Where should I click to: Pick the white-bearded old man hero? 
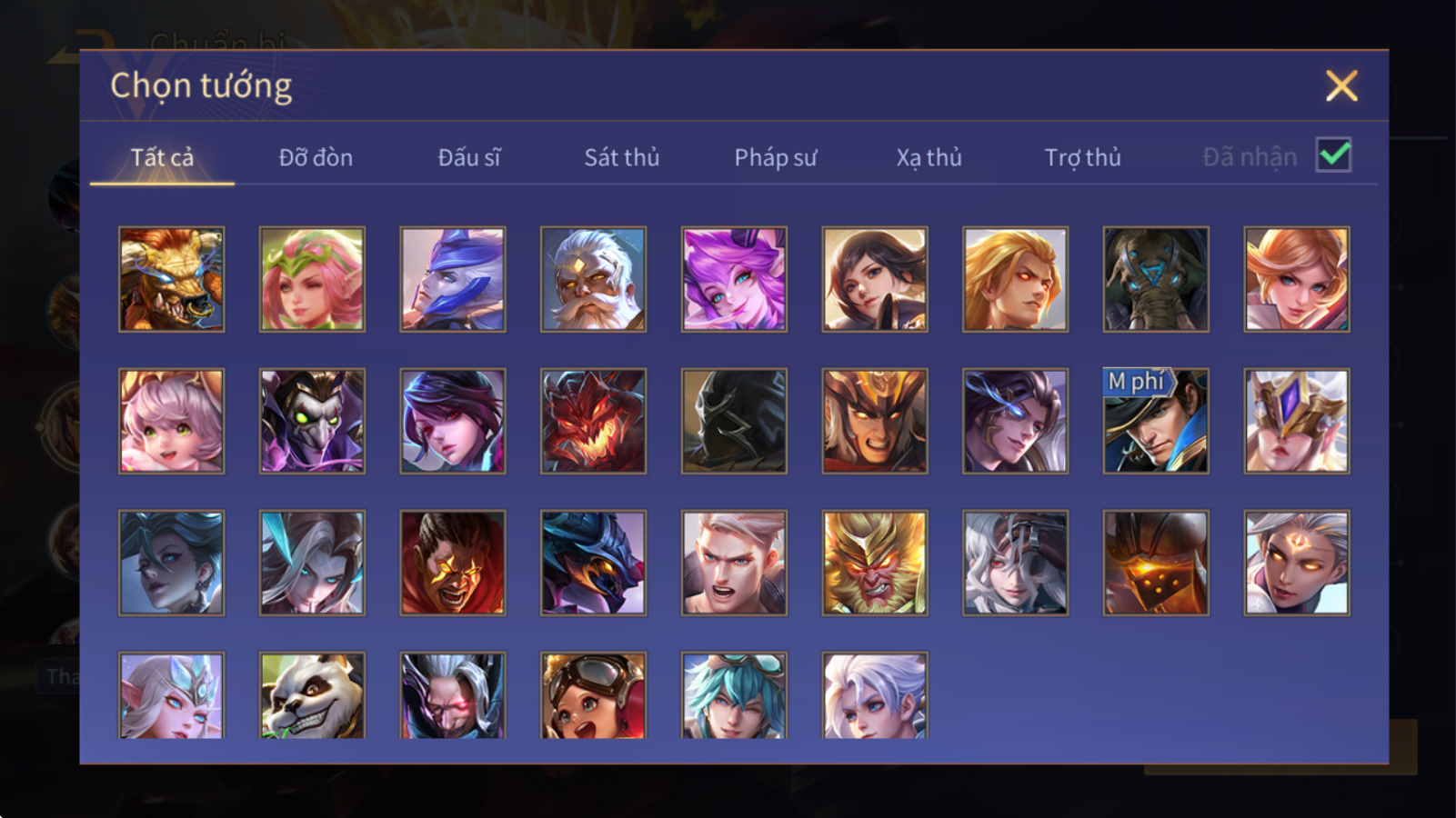593,279
